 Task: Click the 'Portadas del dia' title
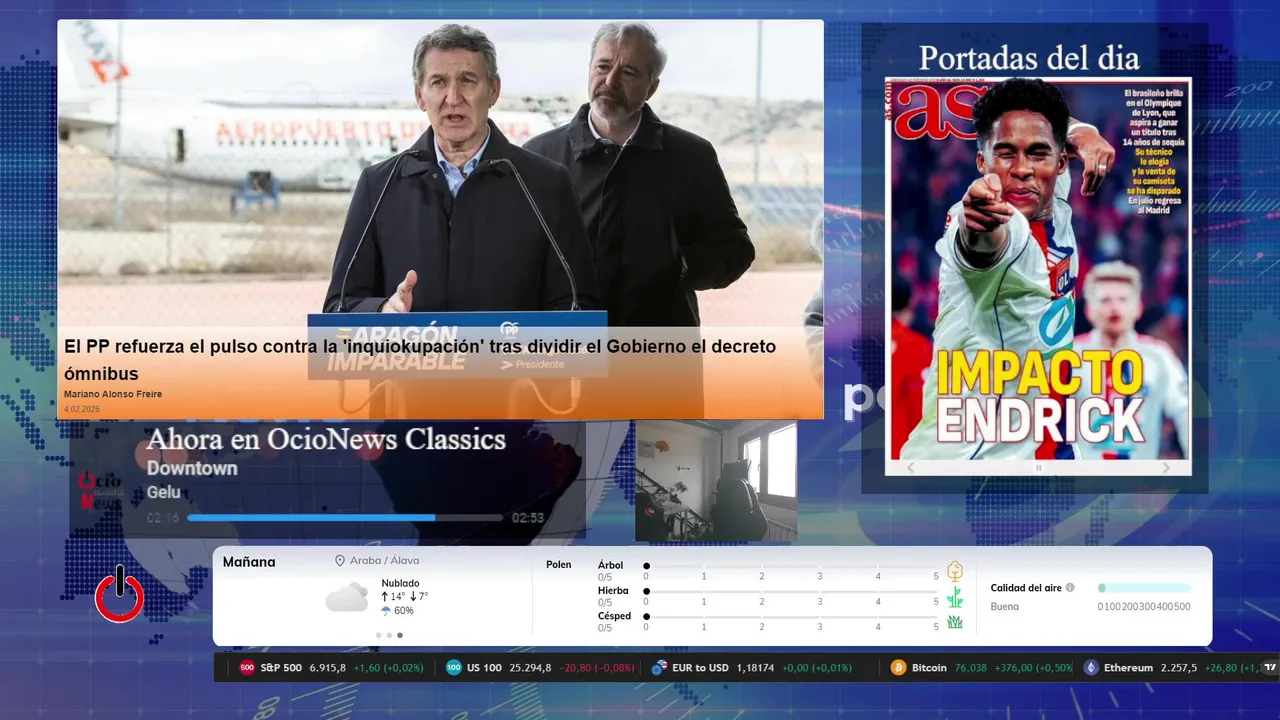[1029, 58]
